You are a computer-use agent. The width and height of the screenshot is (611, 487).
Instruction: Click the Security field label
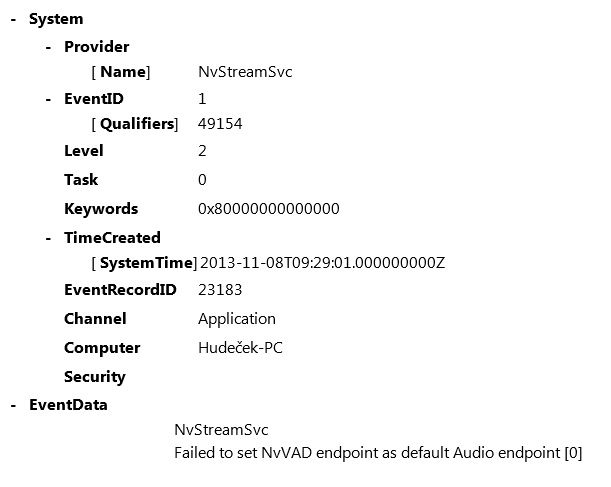[x=95, y=377]
